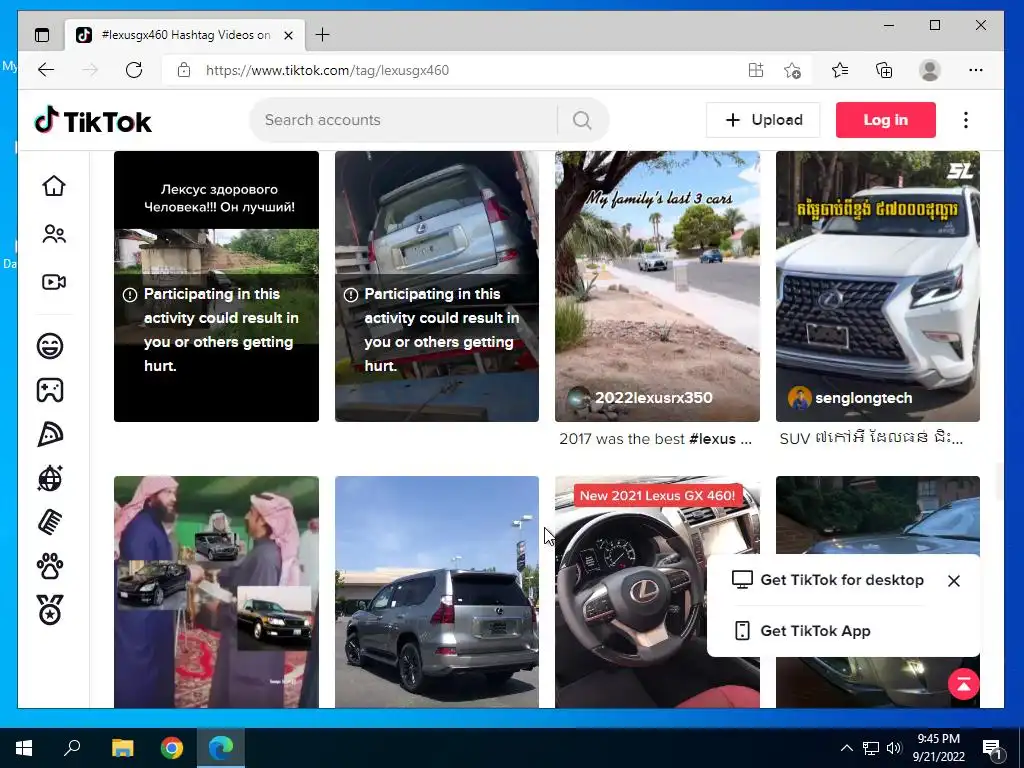Image resolution: width=1024 pixels, height=768 pixels.
Task: Select the Food pizza slice category icon
Action: pyautogui.click(x=50, y=434)
